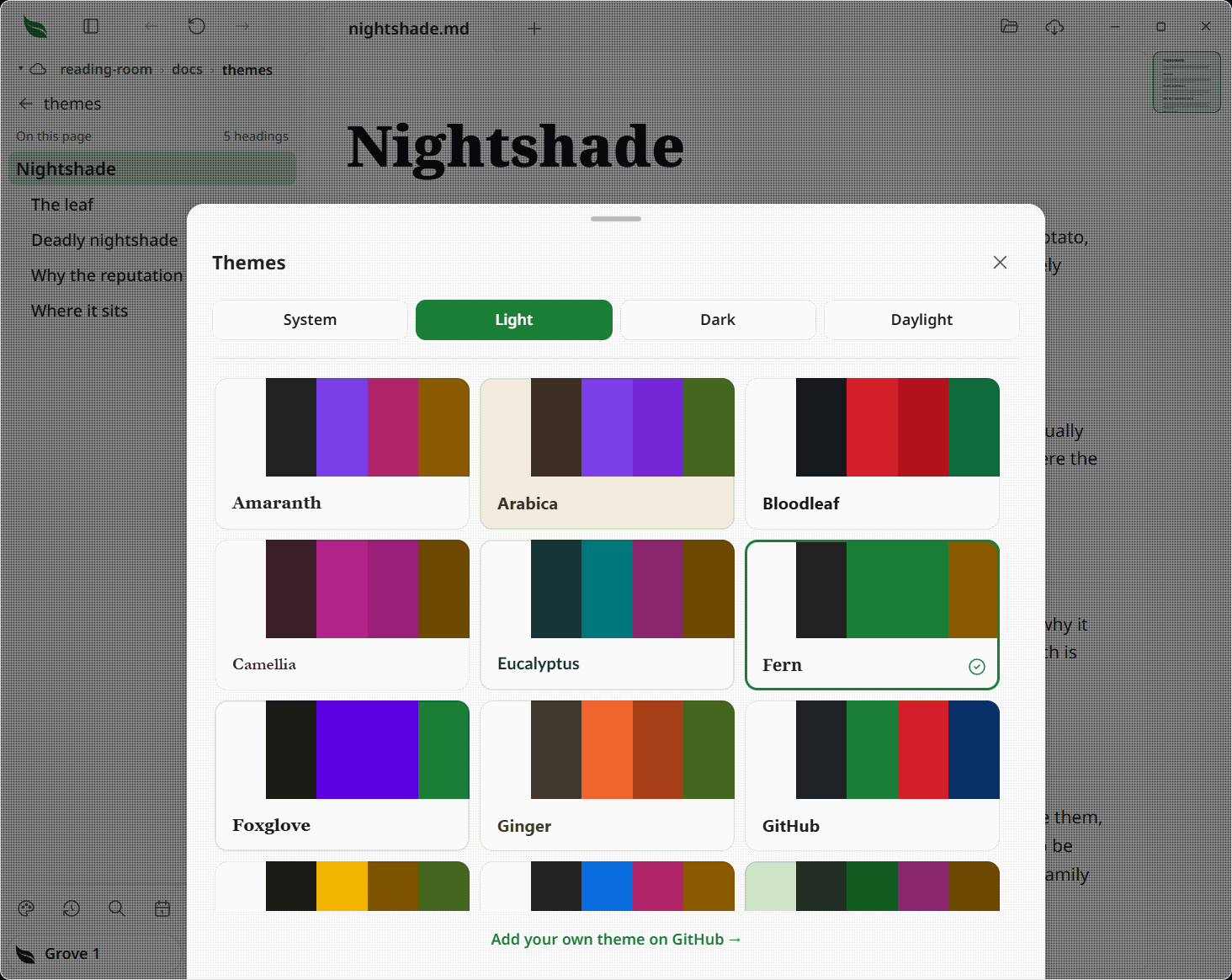Viewport: 1232px width, 980px height.
Task: Click the reload circular arrow icon
Action: tap(197, 27)
